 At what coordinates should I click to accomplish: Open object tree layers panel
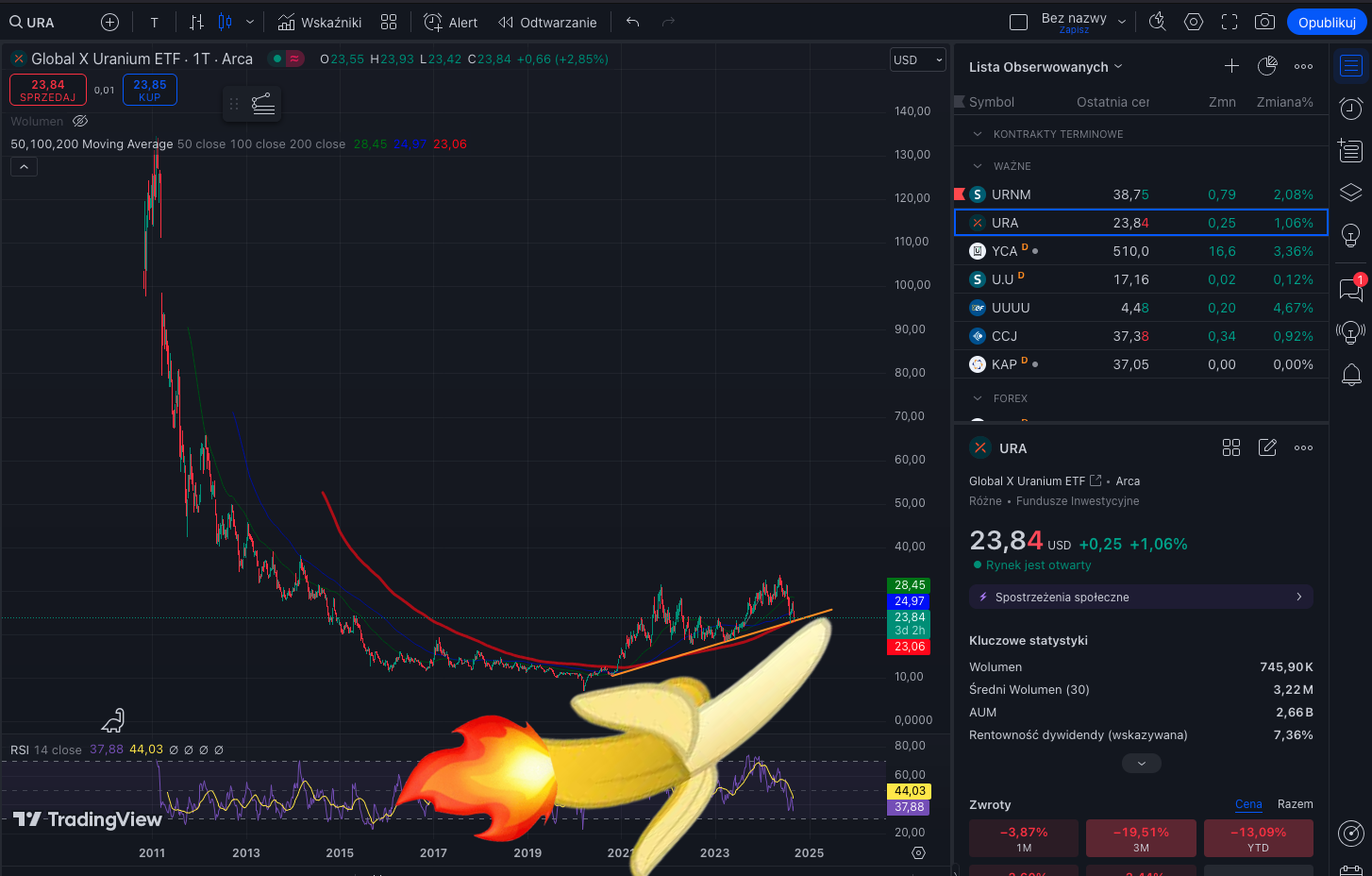1351,193
